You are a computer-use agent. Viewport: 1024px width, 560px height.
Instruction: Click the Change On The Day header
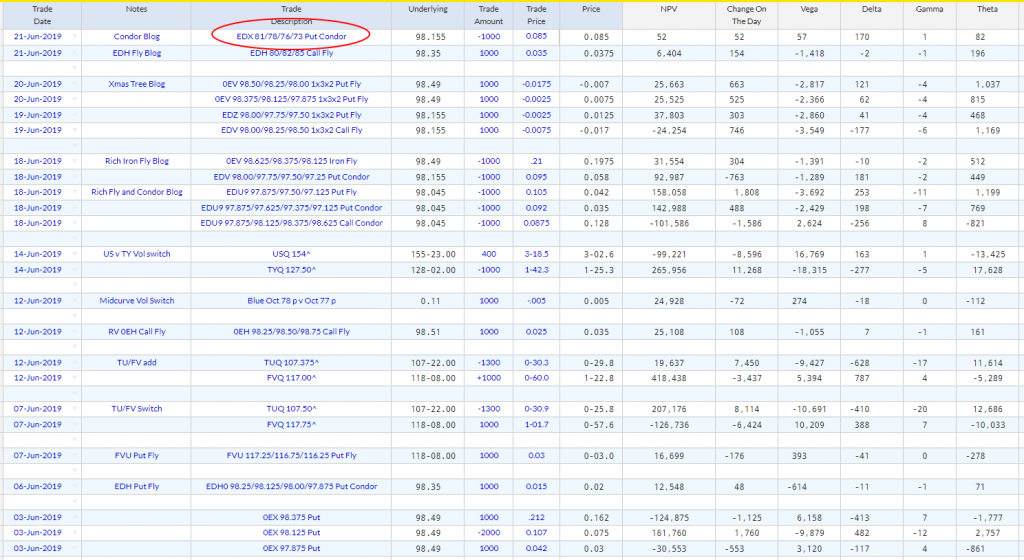click(x=746, y=15)
